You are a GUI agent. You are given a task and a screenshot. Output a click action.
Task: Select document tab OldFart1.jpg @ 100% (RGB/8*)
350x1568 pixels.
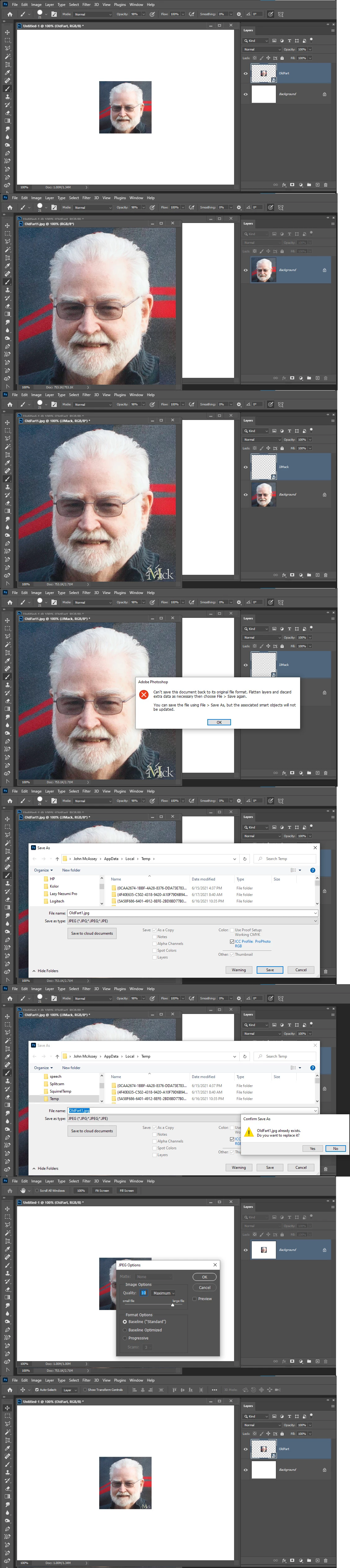pos(49,224)
